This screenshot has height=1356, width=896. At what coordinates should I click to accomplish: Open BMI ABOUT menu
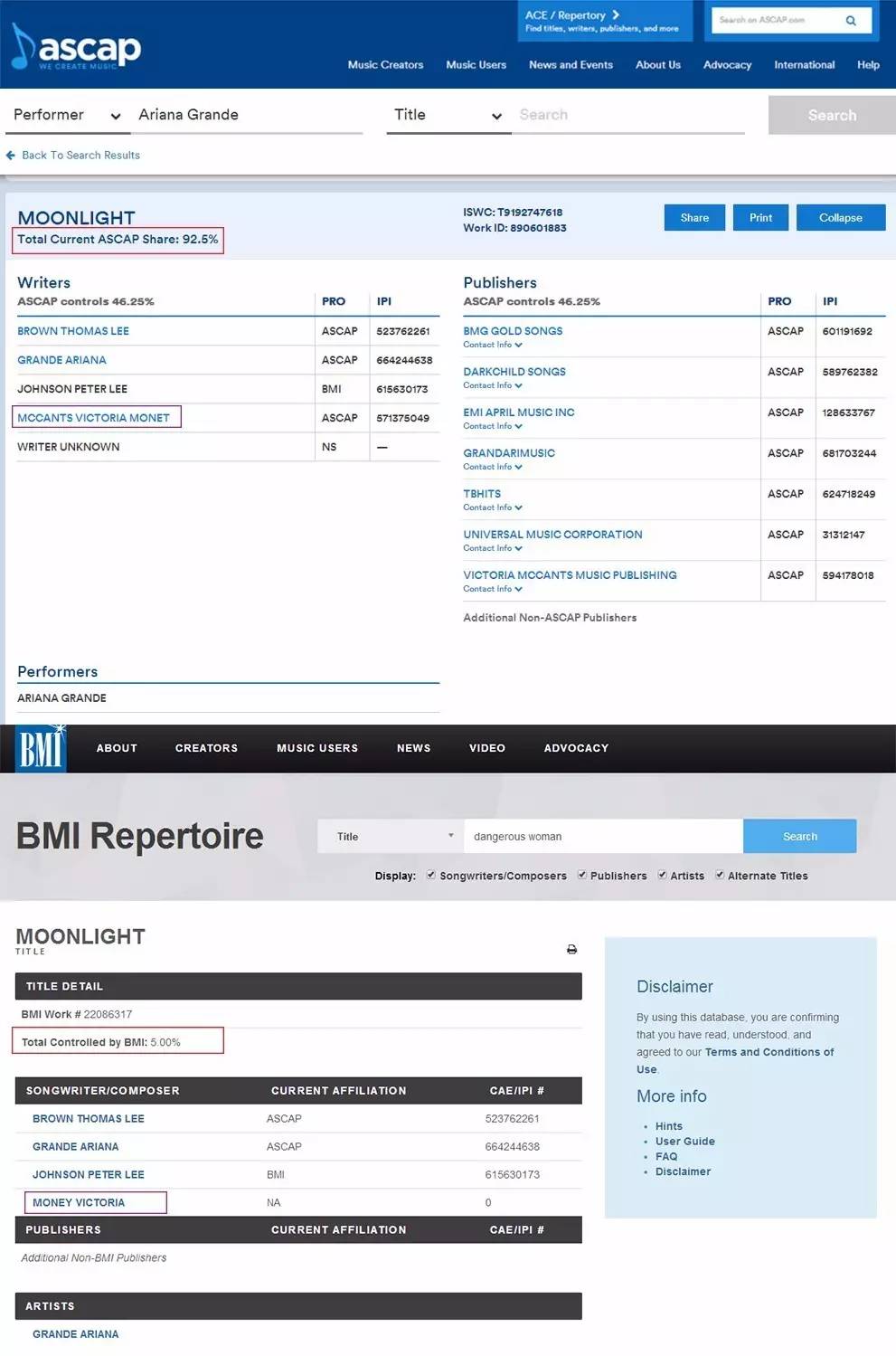click(117, 748)
